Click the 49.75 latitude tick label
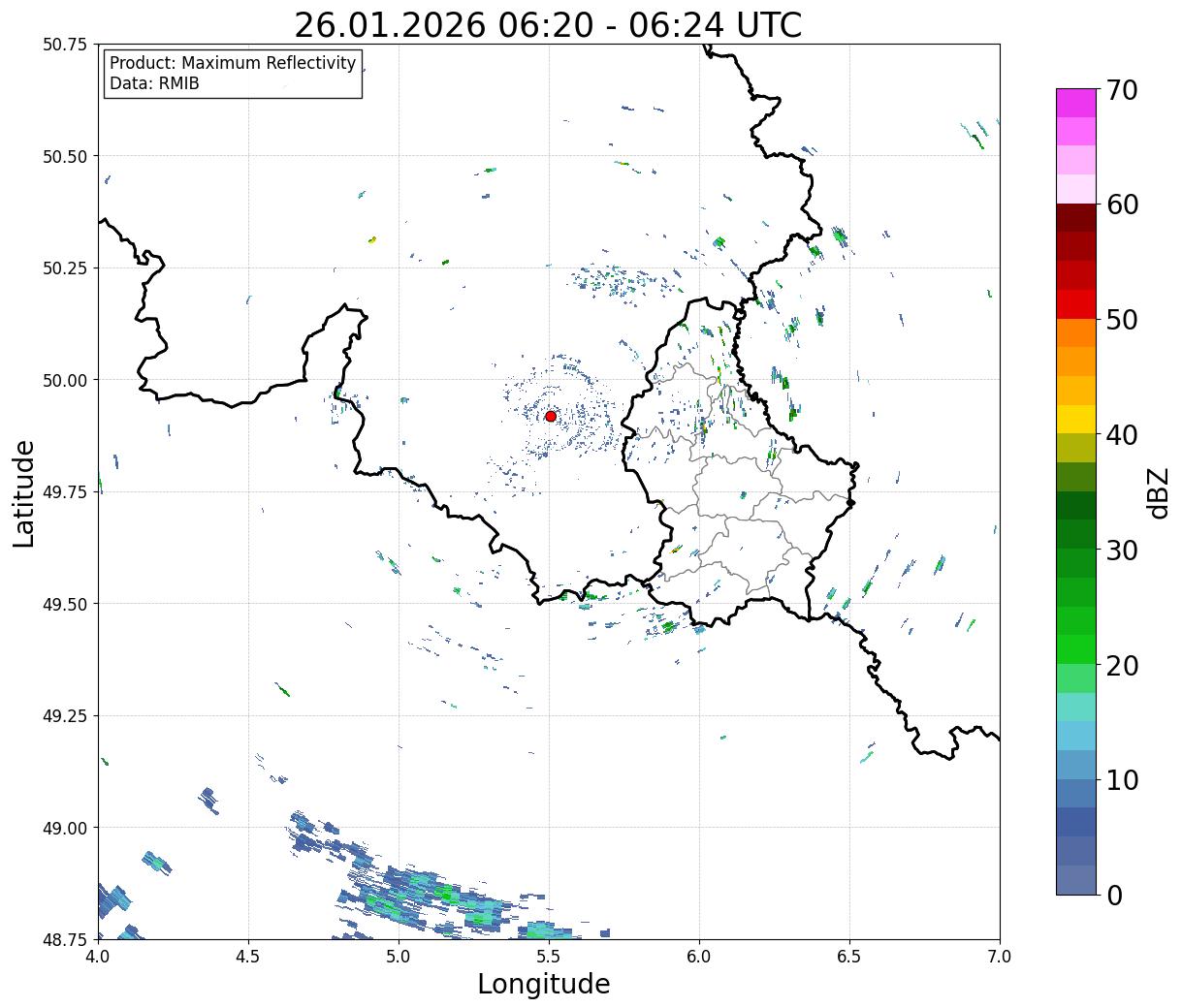Viewport: 1182px width, 1008px height. click(x=65, y=492)
